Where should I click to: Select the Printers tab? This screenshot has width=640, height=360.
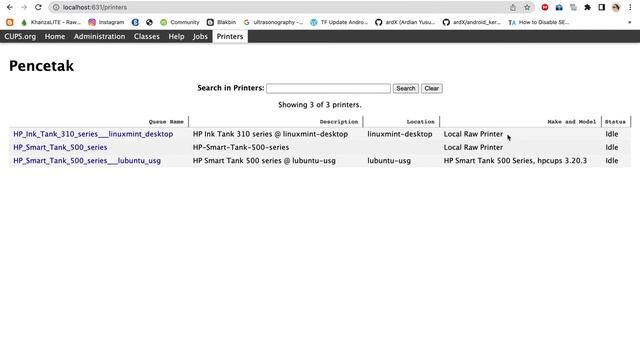pyautogui.click(x=230, y=36)
